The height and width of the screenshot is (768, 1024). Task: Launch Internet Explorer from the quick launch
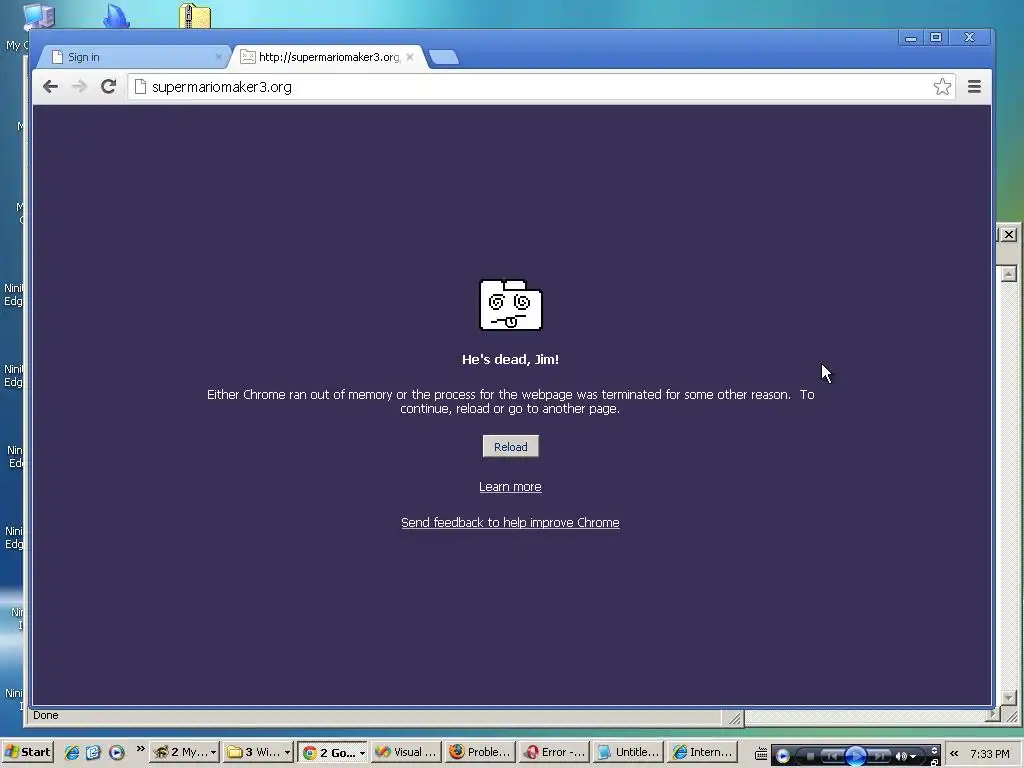click(72, 752)
